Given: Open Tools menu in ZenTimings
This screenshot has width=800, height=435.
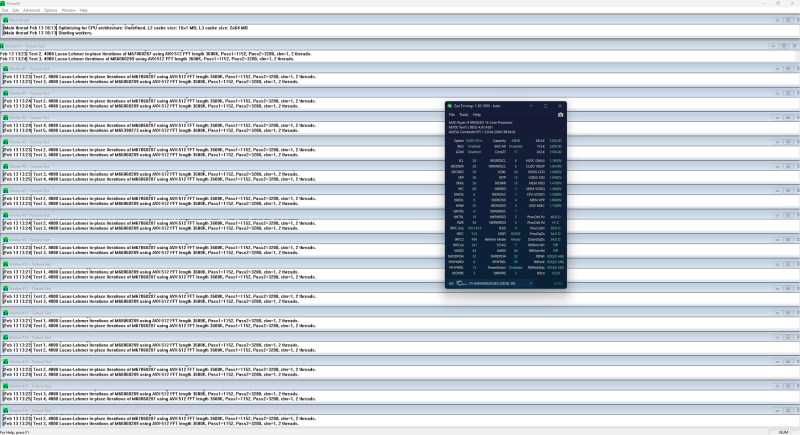Looking at the screenshot, I should click(463, 115).
